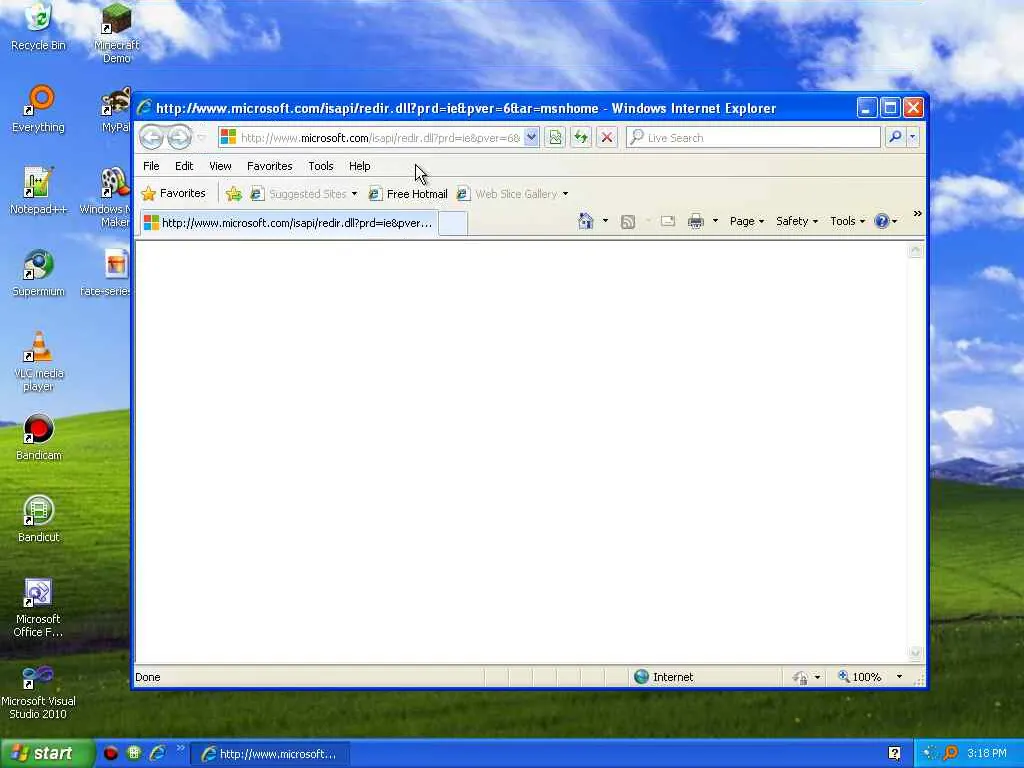Launch Internet Explorer from quick launch

(x=157, y=754)
